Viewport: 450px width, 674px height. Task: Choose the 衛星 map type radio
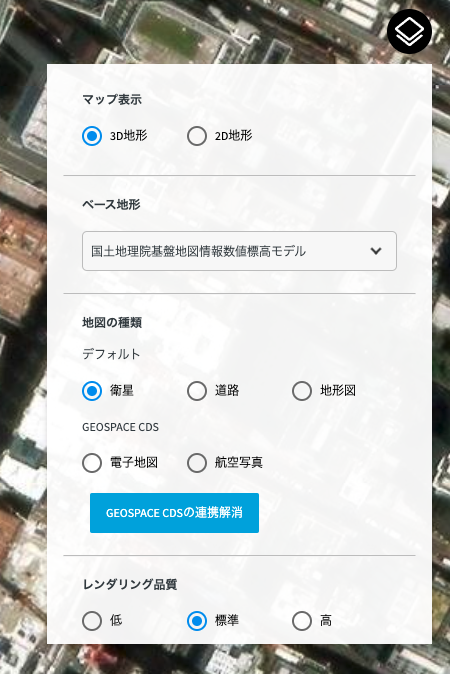92,391
